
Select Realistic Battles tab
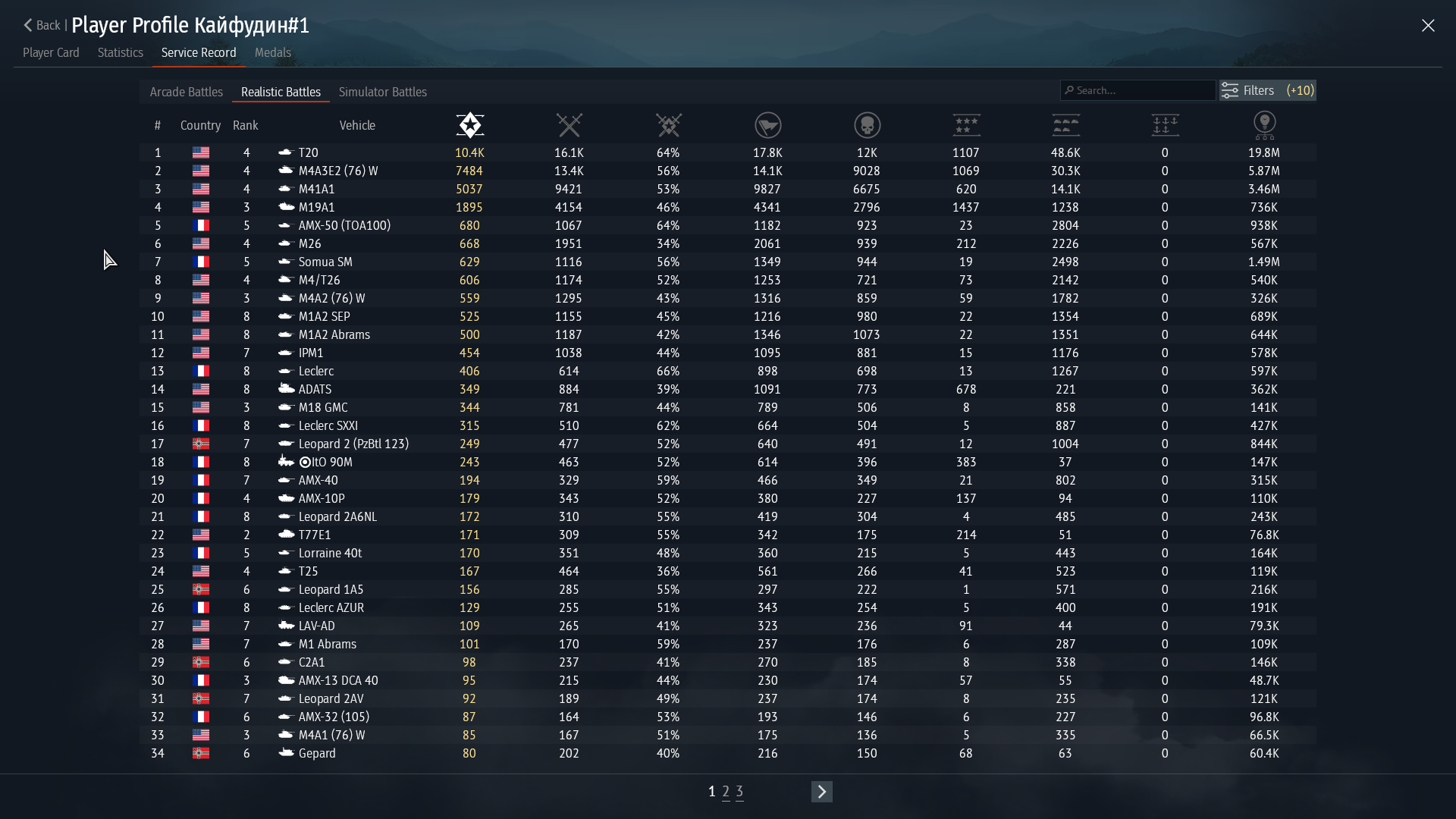tap(281, 92)
